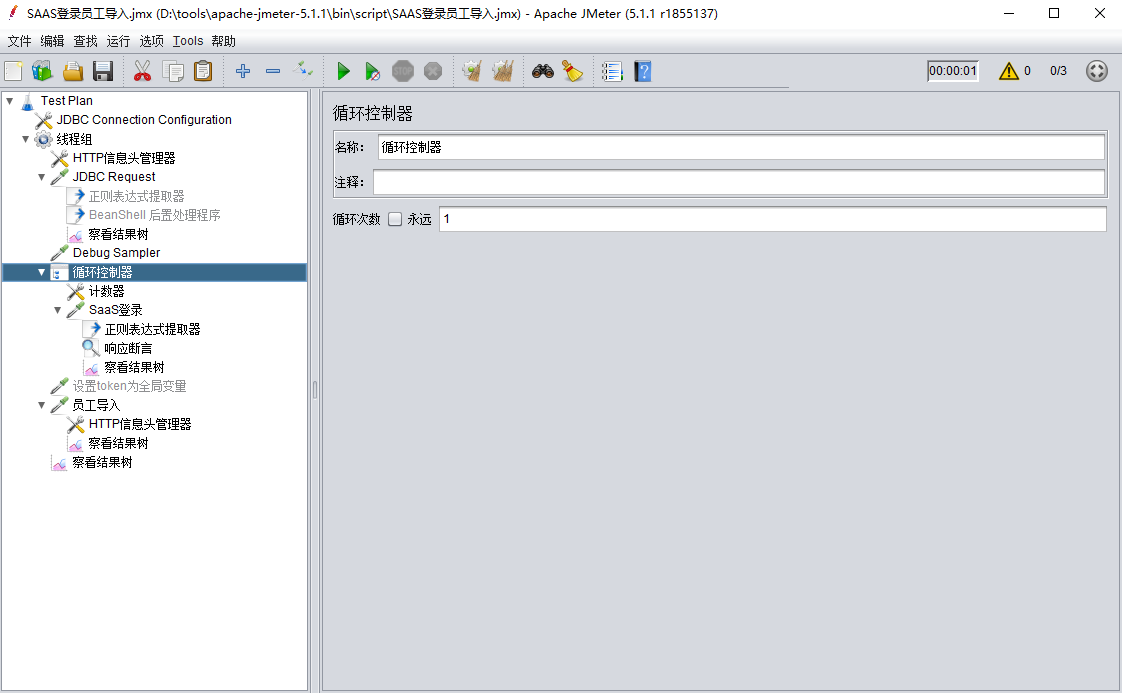Select the JDBC Request tree item
This screenshot has width=1122, height=693.
(x=114, y=177)
